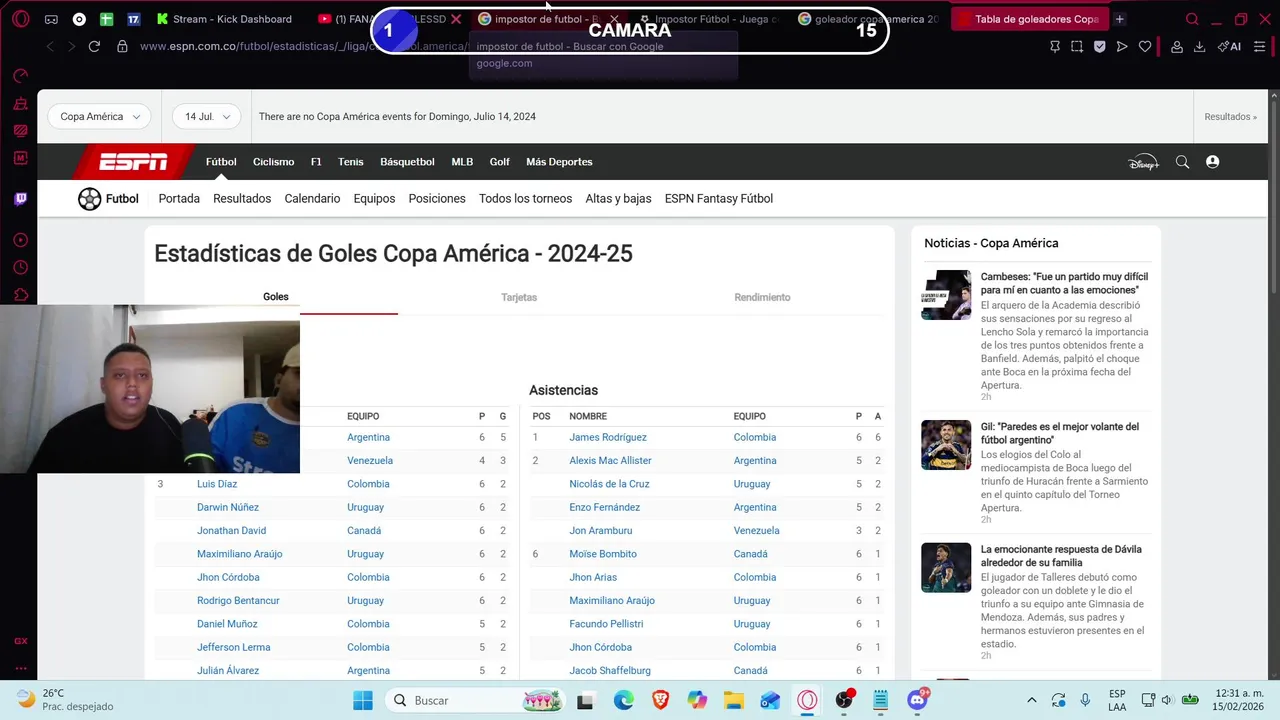Open Cambeses news article headline
The height and width of the screenshot is (720, 1280).
(1064, 283)
